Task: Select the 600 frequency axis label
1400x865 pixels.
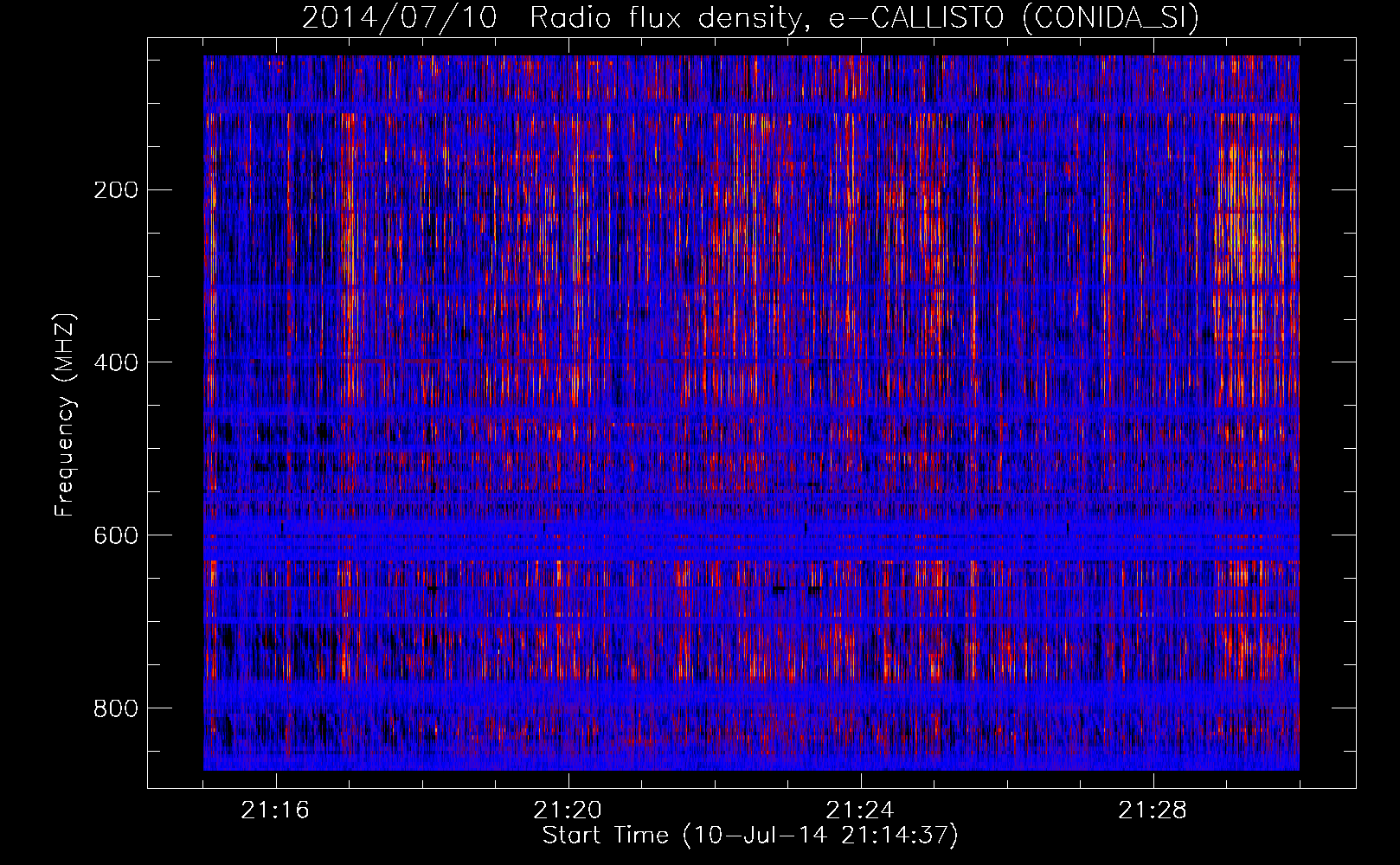Action: coord(115,535)
